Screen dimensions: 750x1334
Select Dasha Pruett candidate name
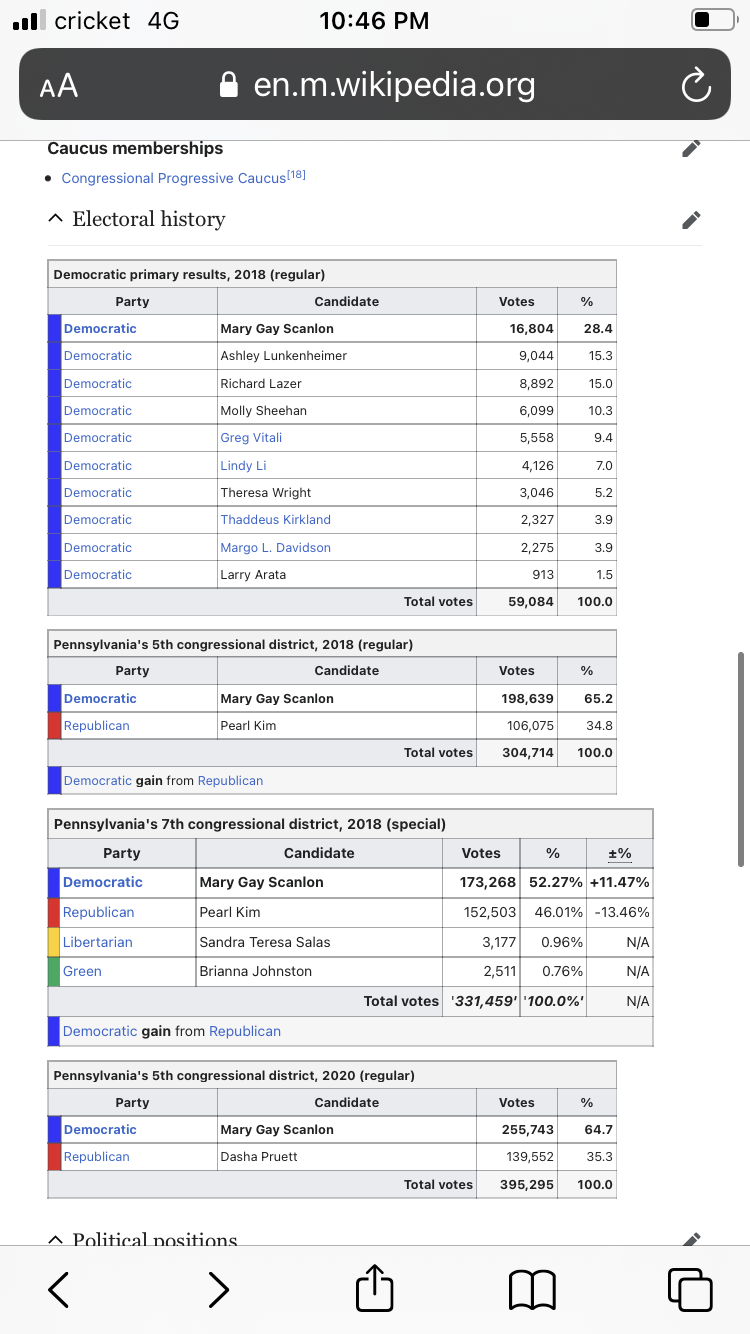click(x=259, y=1157)
